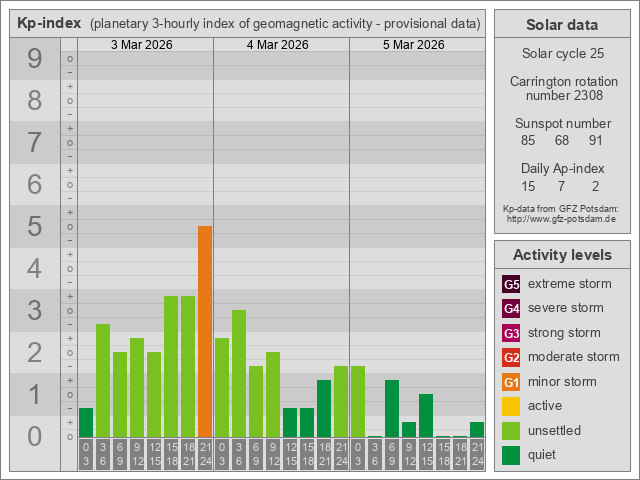The height and width of the screenshot is (480, 640).
Task: Select the G2 moderate storm legend badge
Action: pyautogui.click(x=511, y=357)
